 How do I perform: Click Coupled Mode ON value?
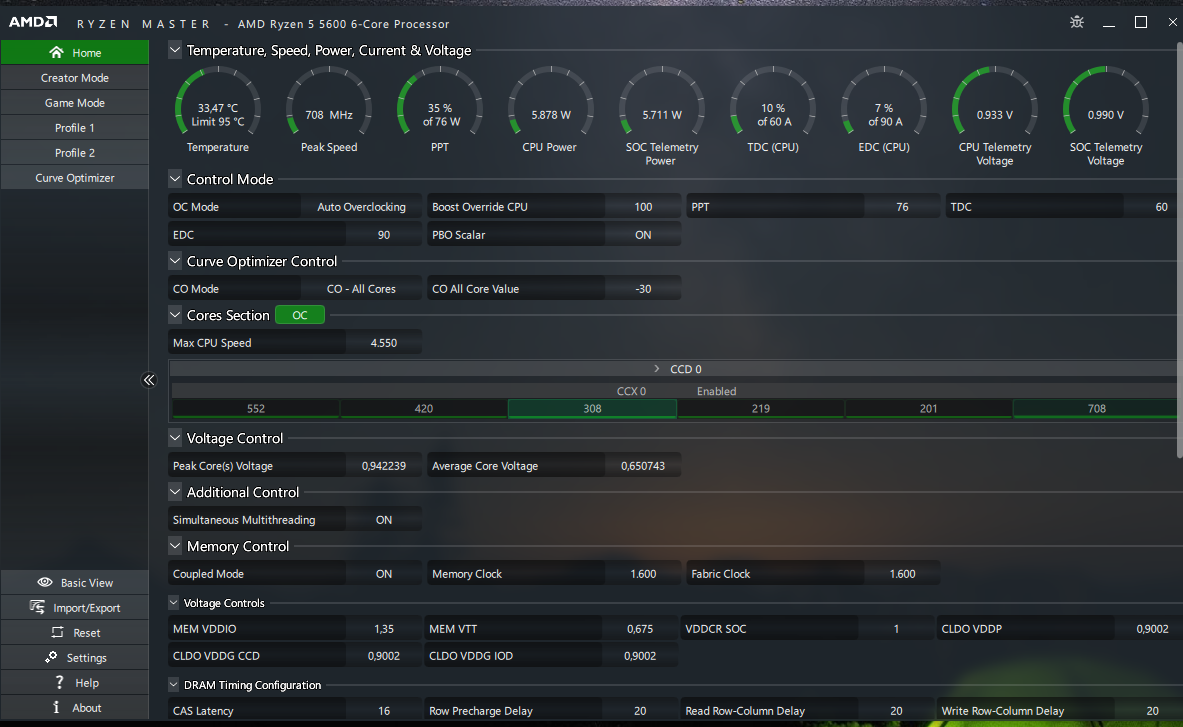(x=384, y=574)
